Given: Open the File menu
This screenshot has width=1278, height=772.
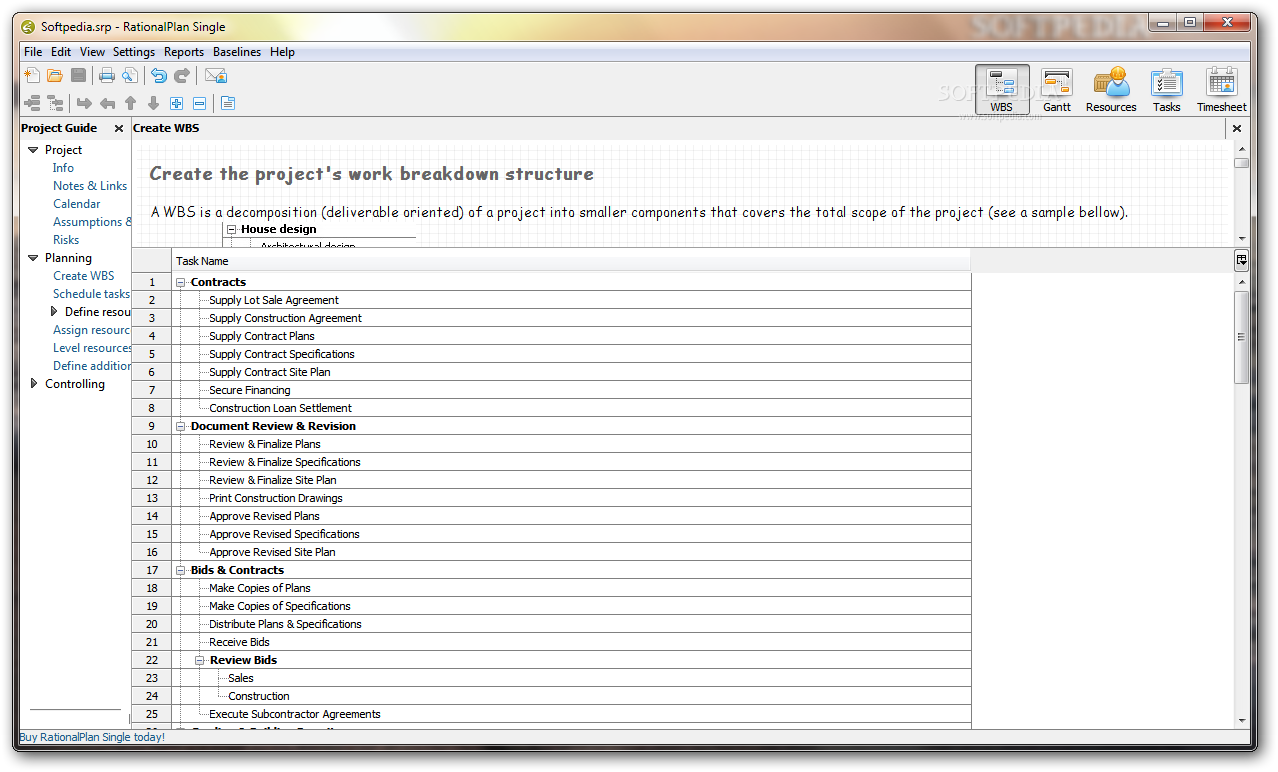Looking at the screenshot, I should pos(33,52).
